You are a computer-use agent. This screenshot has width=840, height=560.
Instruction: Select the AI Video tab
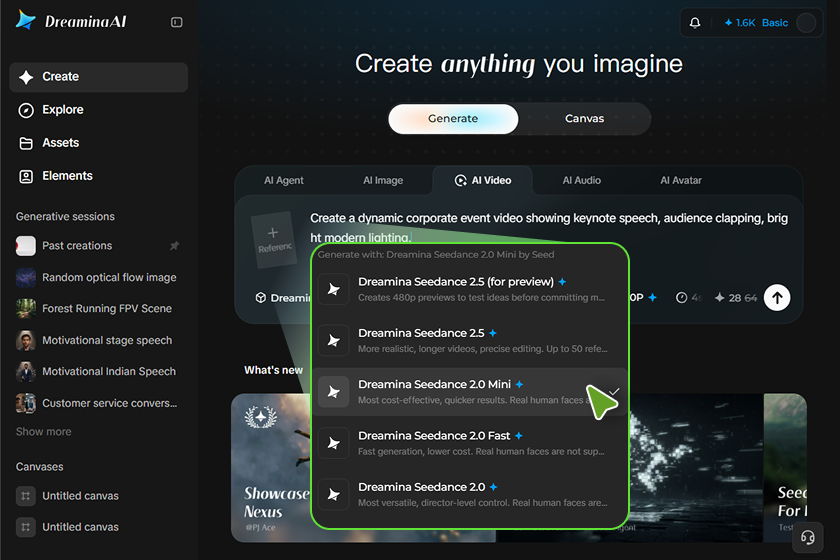click(x=483, y=181)
